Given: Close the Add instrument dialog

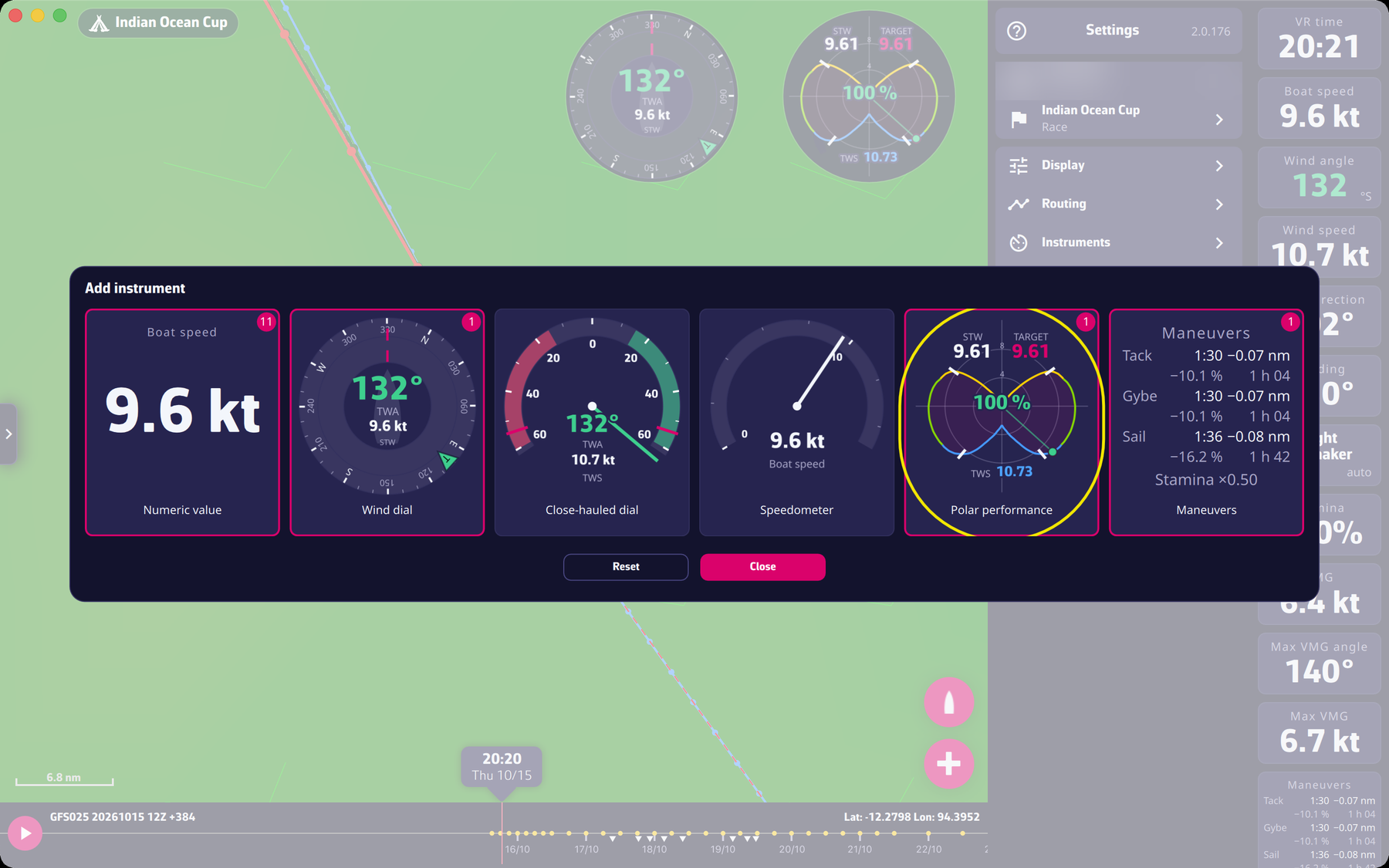Looking at the screenshot, I should pyautogui.click(x=762, y=566).
